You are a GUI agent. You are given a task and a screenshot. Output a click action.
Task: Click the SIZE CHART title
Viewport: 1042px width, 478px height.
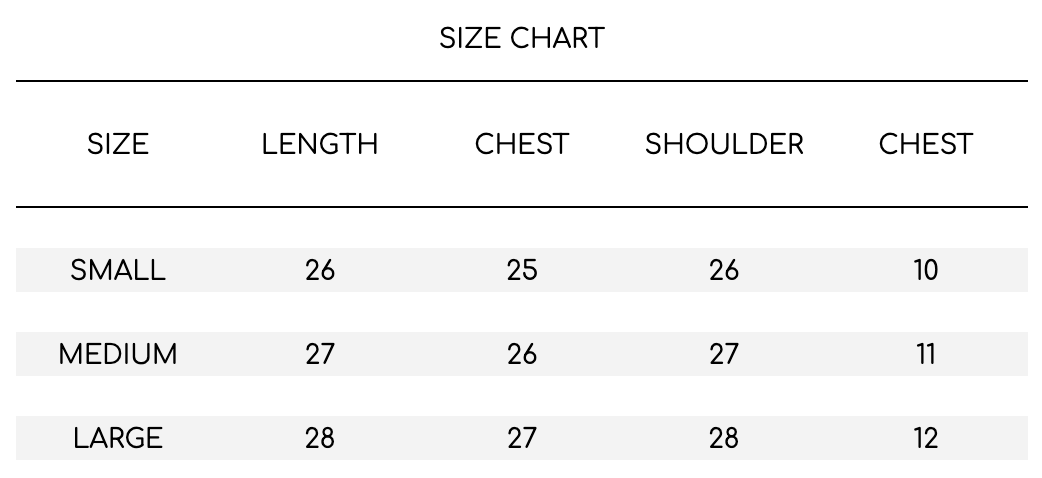pos(522,38)
